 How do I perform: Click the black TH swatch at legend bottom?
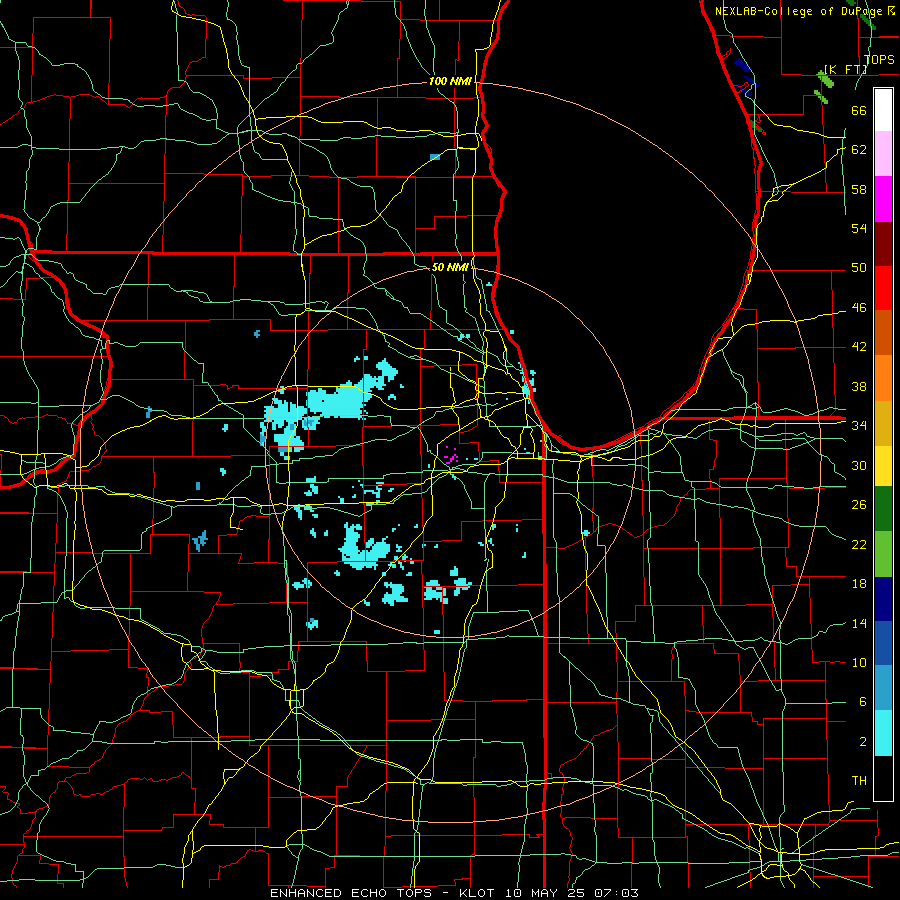[x=883, y=778]
